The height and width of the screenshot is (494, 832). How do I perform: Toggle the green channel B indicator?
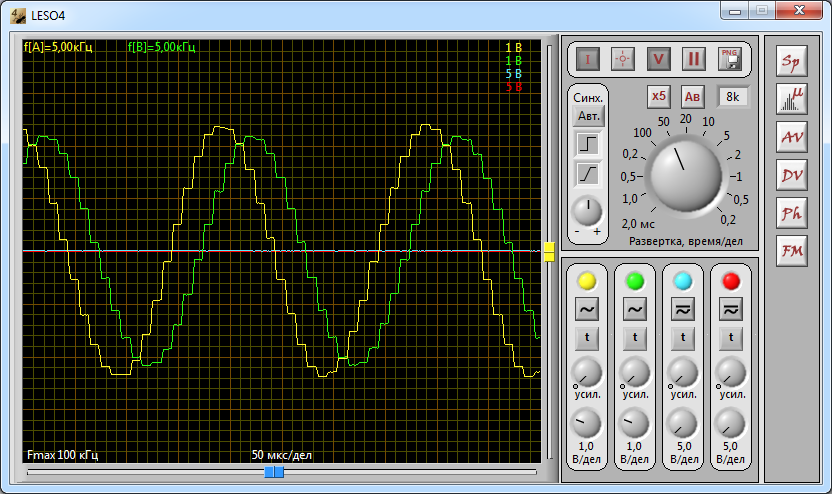(x=635, y=281)
